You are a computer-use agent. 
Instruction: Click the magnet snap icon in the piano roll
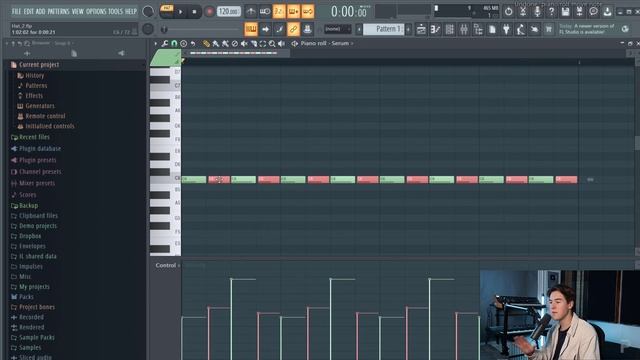174,44
